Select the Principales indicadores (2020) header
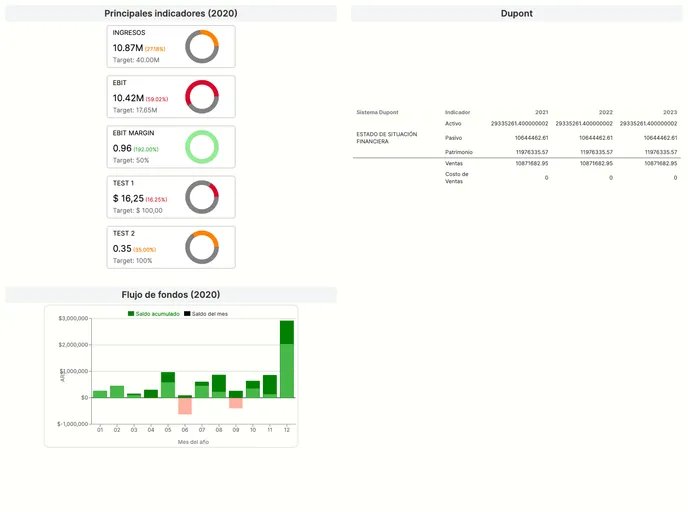This screenshot has width=688, height=512. (171, 14)
